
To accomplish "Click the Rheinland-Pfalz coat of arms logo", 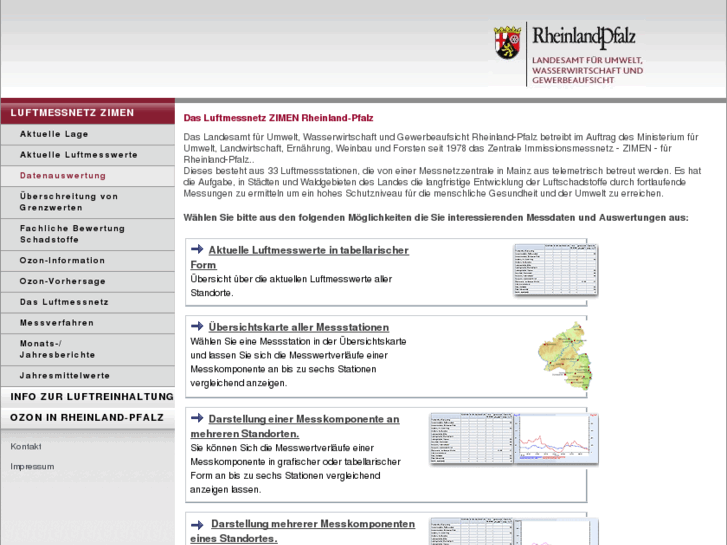I will click(x=508, y=43).
